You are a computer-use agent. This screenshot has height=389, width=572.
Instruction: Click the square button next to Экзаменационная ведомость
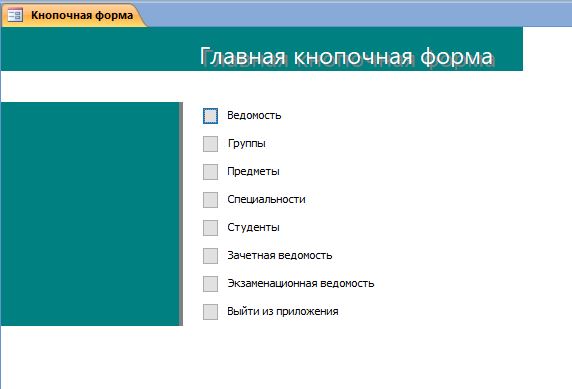210,284
